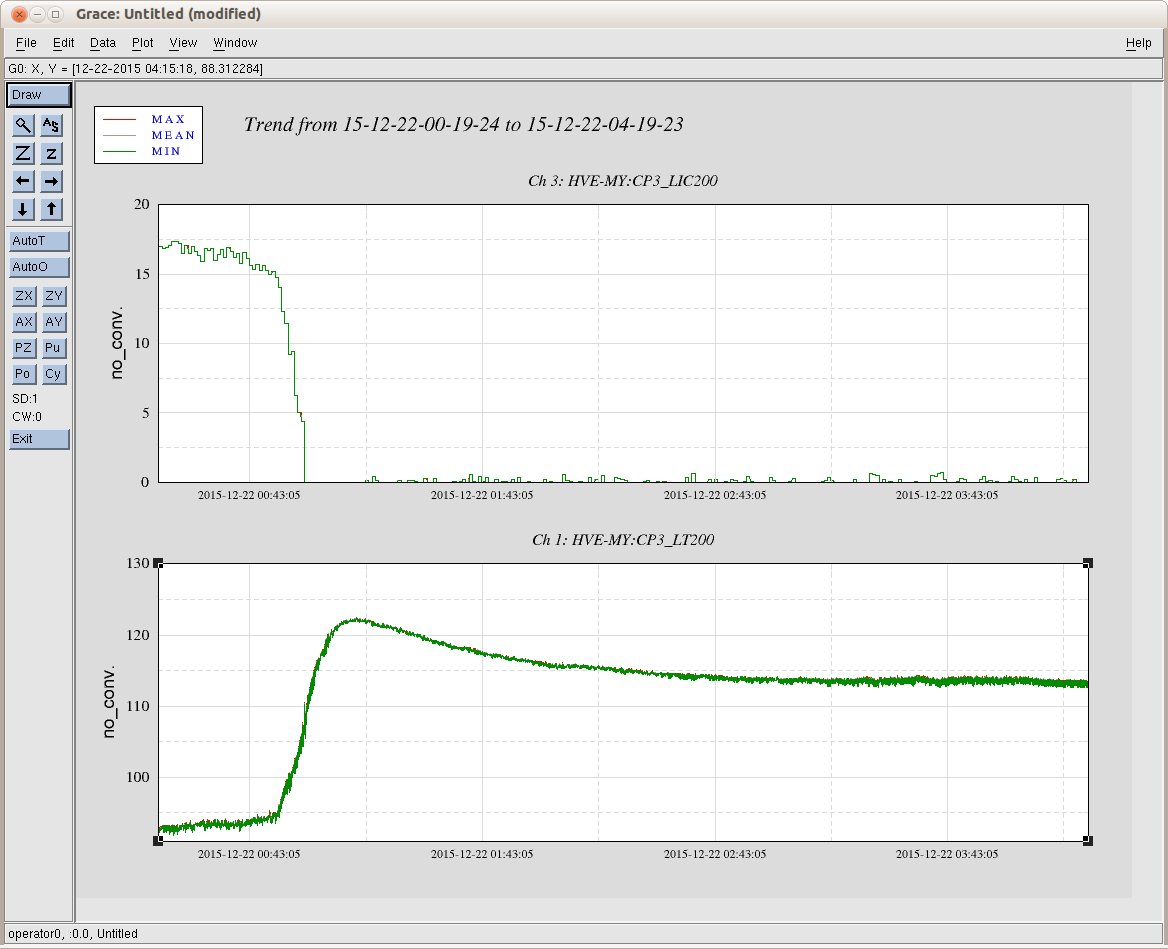Image resolution: width=1168 pixels, height=949 pixels.
Task: Click the red MAX legend line
Action: coord(119,119)
